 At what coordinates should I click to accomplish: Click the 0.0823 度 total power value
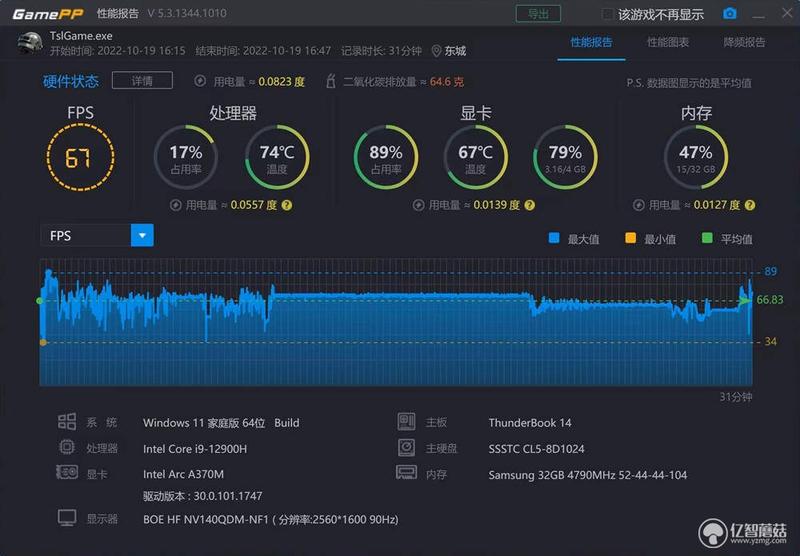[x=281, y=82]
